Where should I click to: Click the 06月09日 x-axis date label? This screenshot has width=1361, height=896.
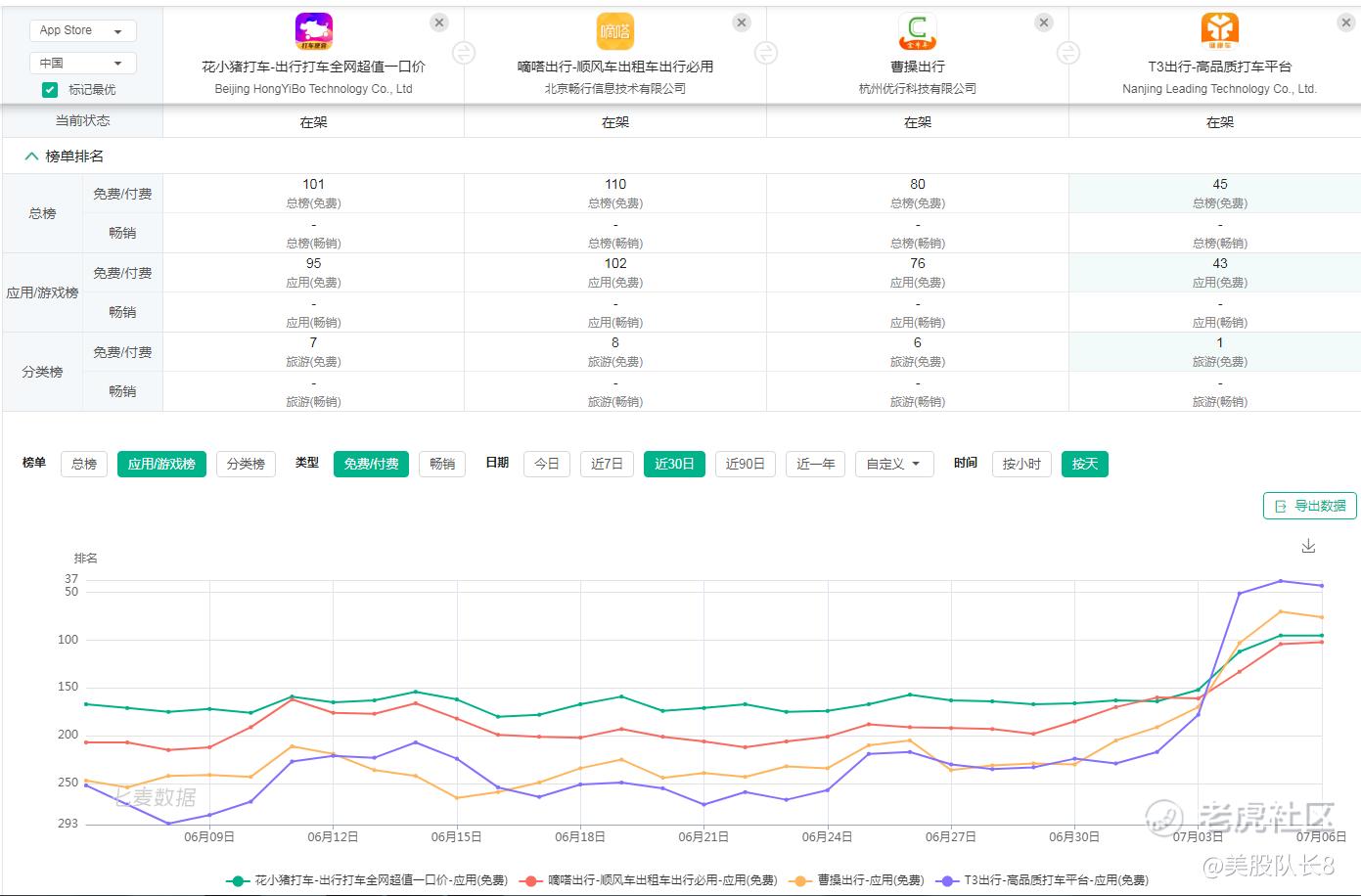click(x=209, y=837)
